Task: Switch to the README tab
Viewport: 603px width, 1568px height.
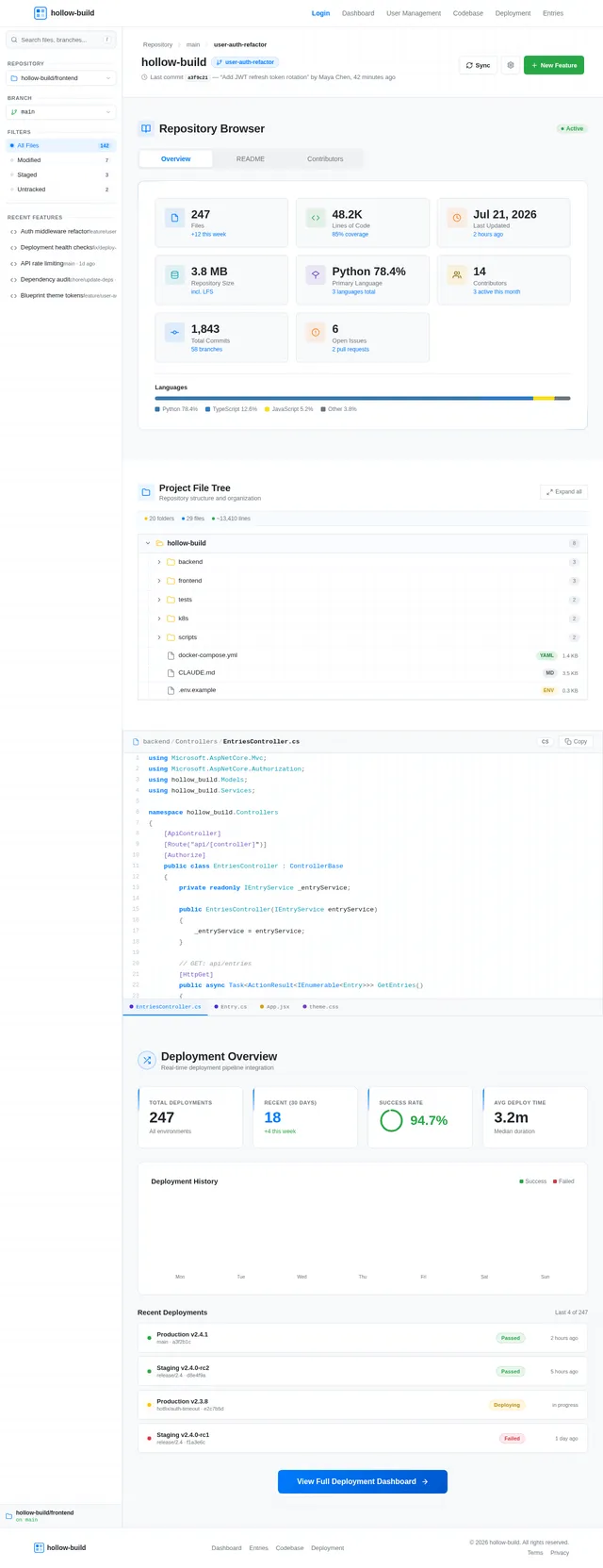Action: [x=251, y=159]
